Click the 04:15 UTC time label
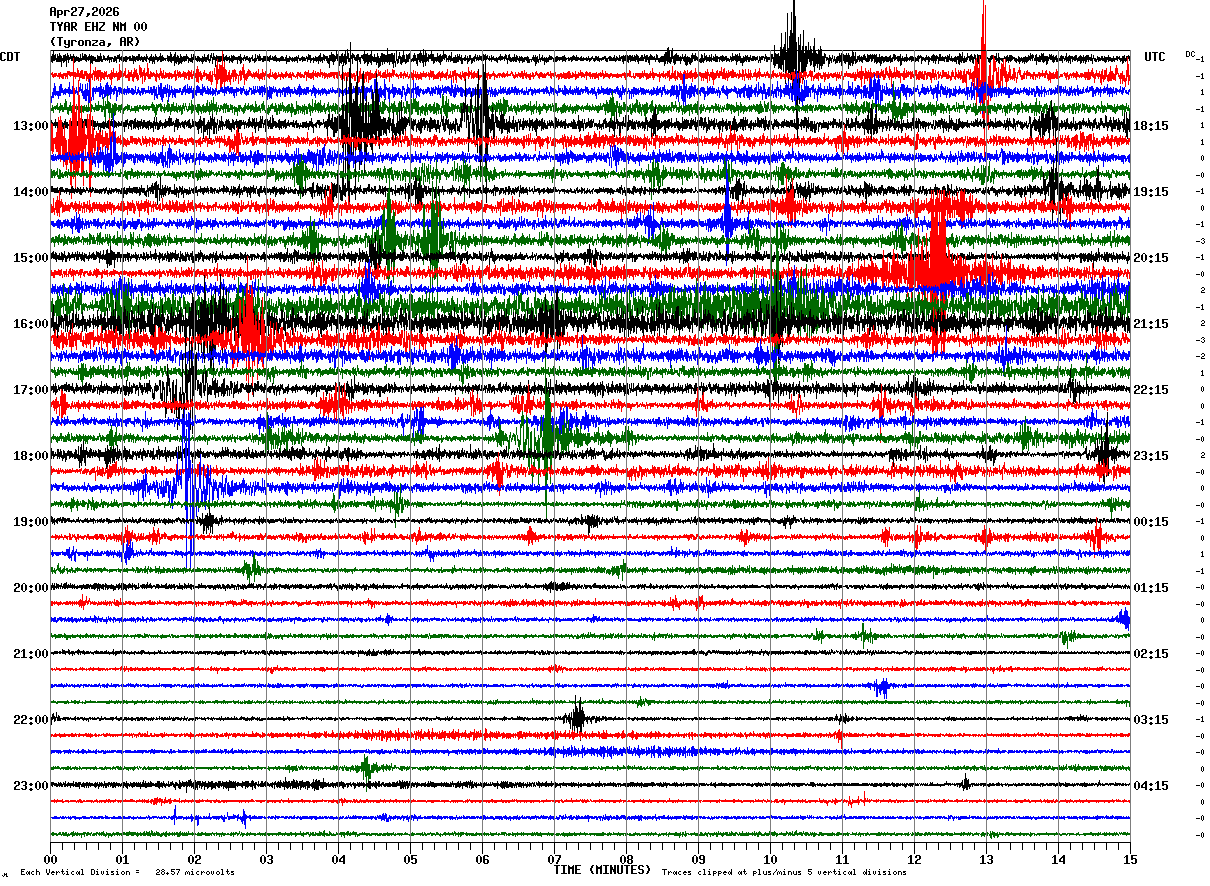The width and height of the screenshot is (1210, 886). 1151,786
